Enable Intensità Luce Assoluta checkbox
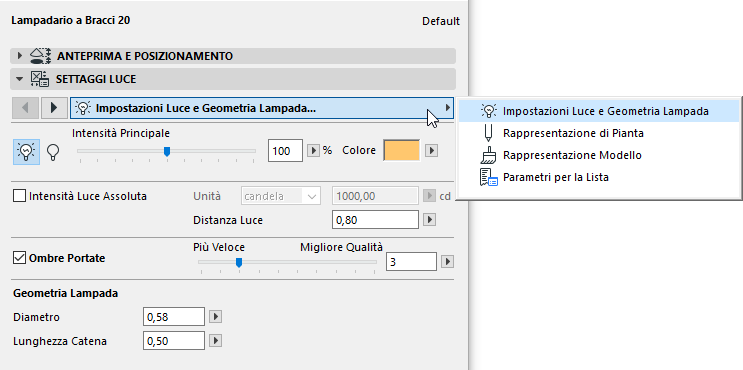The width and height of the screenshot is (743, 370). (19, 196)
